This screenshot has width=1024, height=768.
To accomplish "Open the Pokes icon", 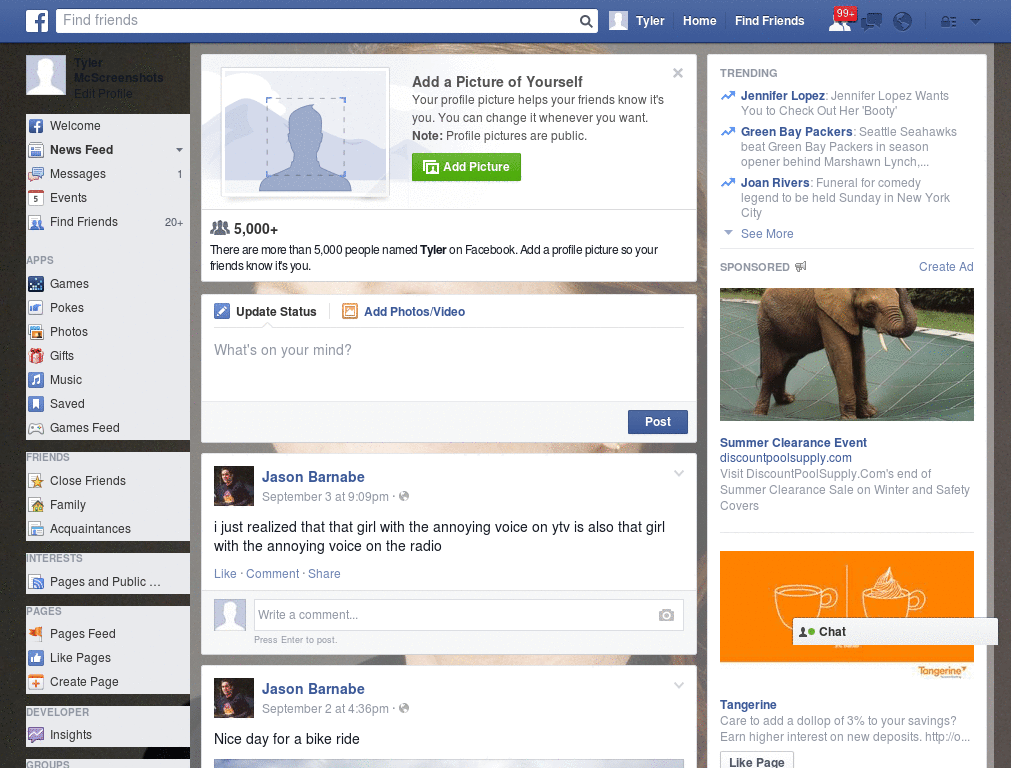I will click(x=36, y=308).
